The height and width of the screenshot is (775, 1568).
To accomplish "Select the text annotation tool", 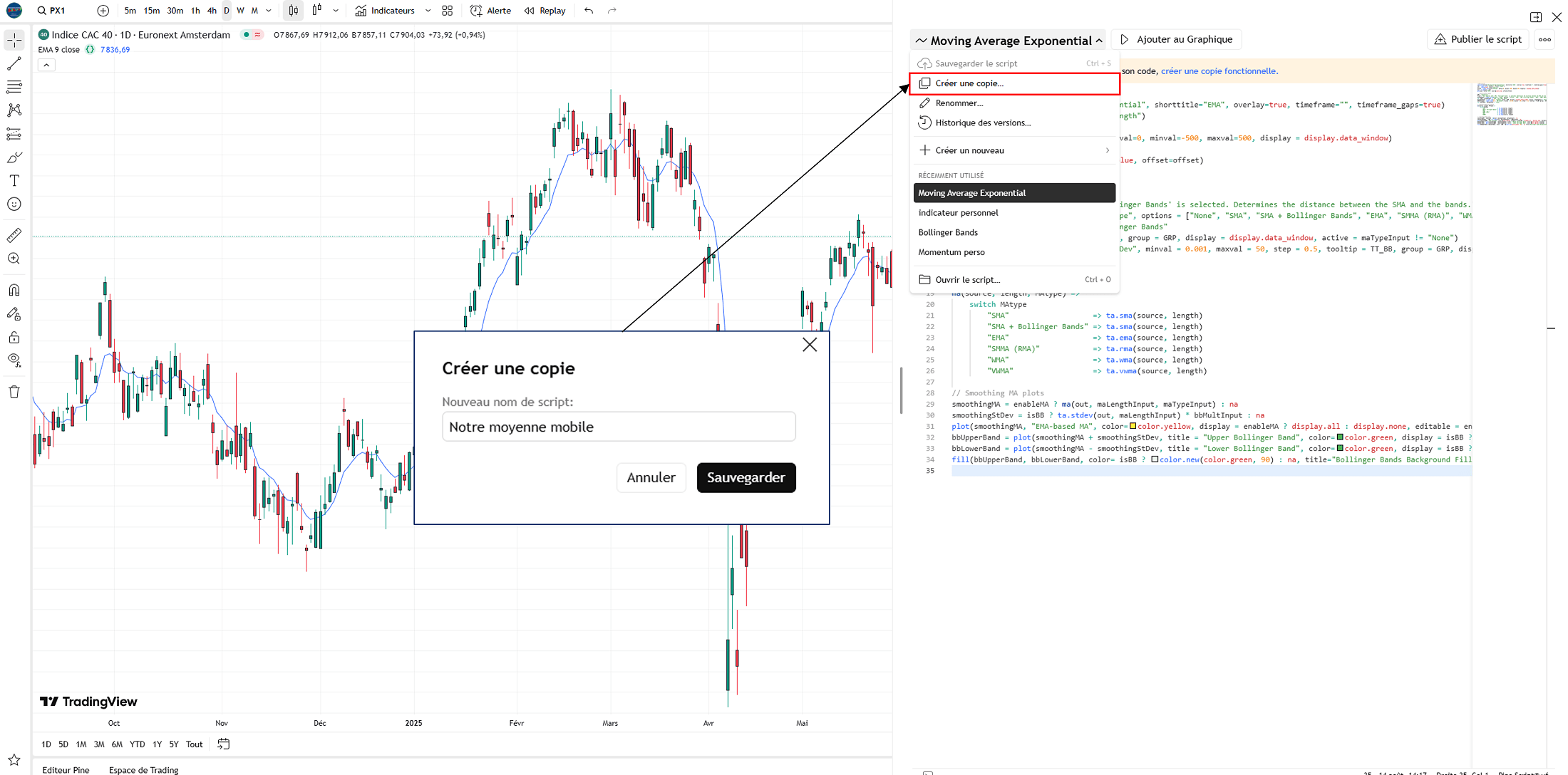I will tap(14, 181).
